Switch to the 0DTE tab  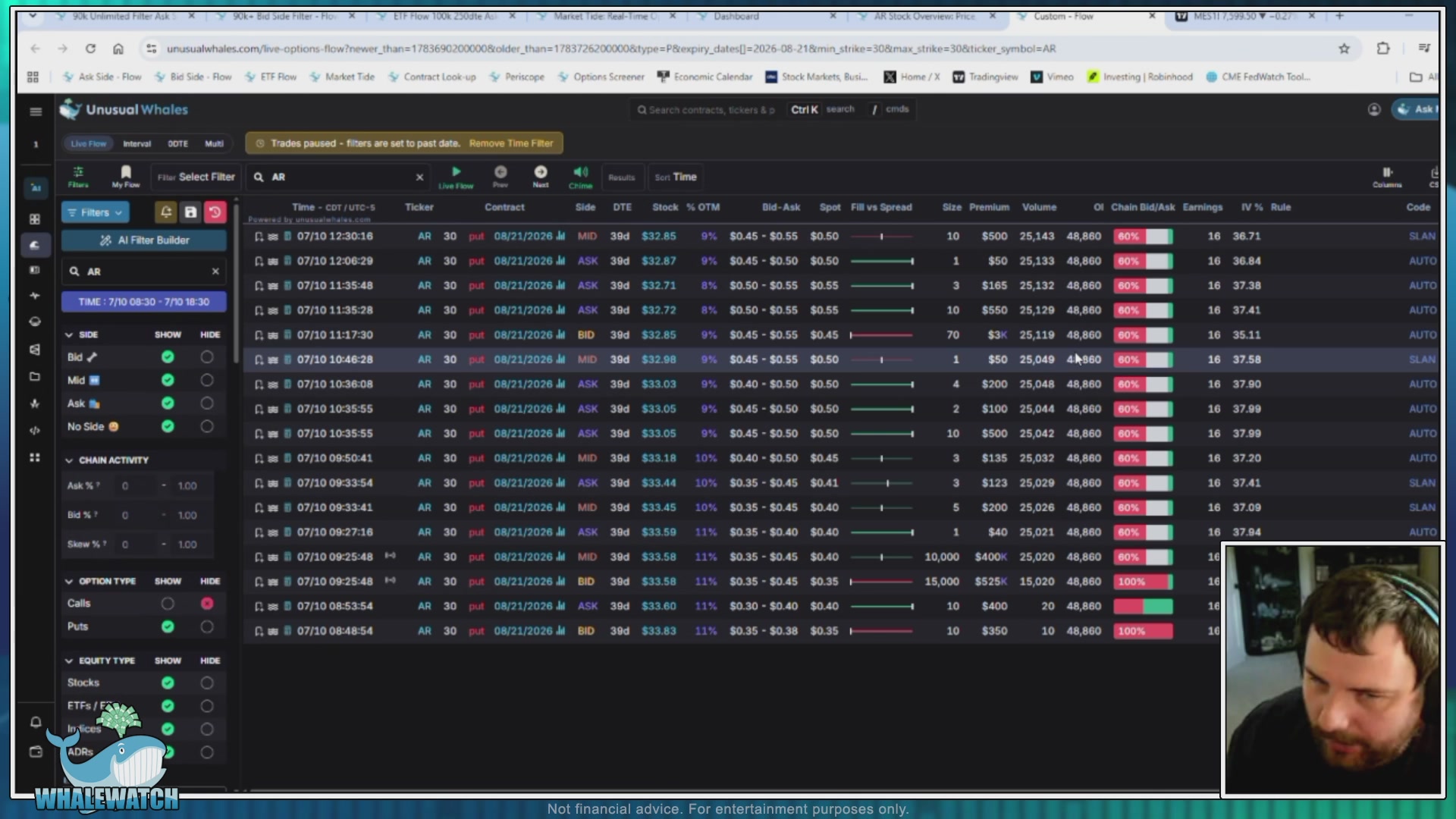tap(177, 143)
